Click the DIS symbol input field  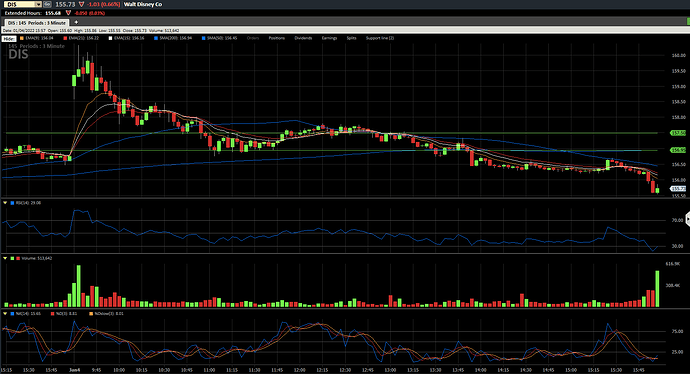[19, 4]
